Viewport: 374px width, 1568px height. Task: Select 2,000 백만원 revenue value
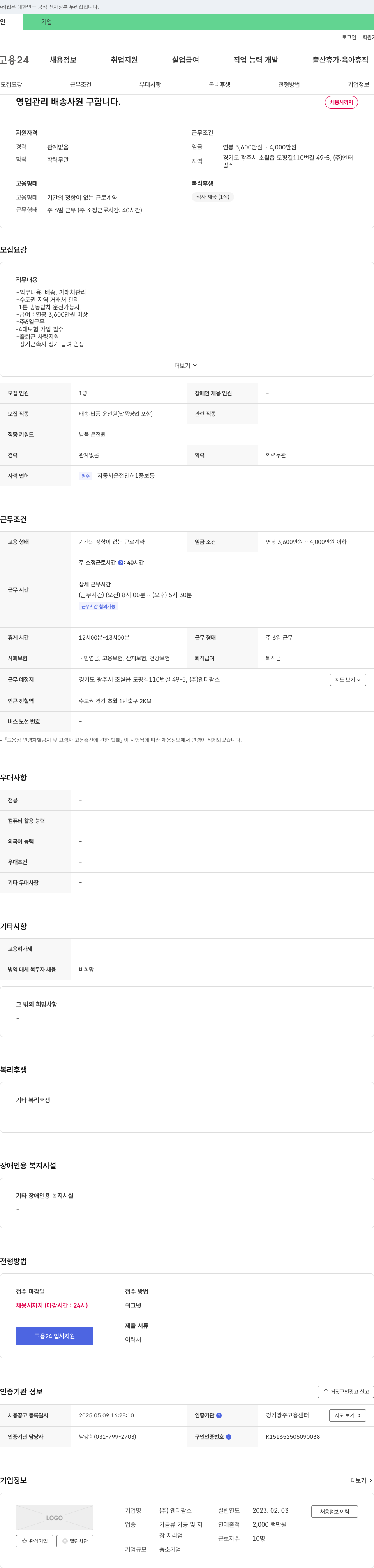(269, 1524)
